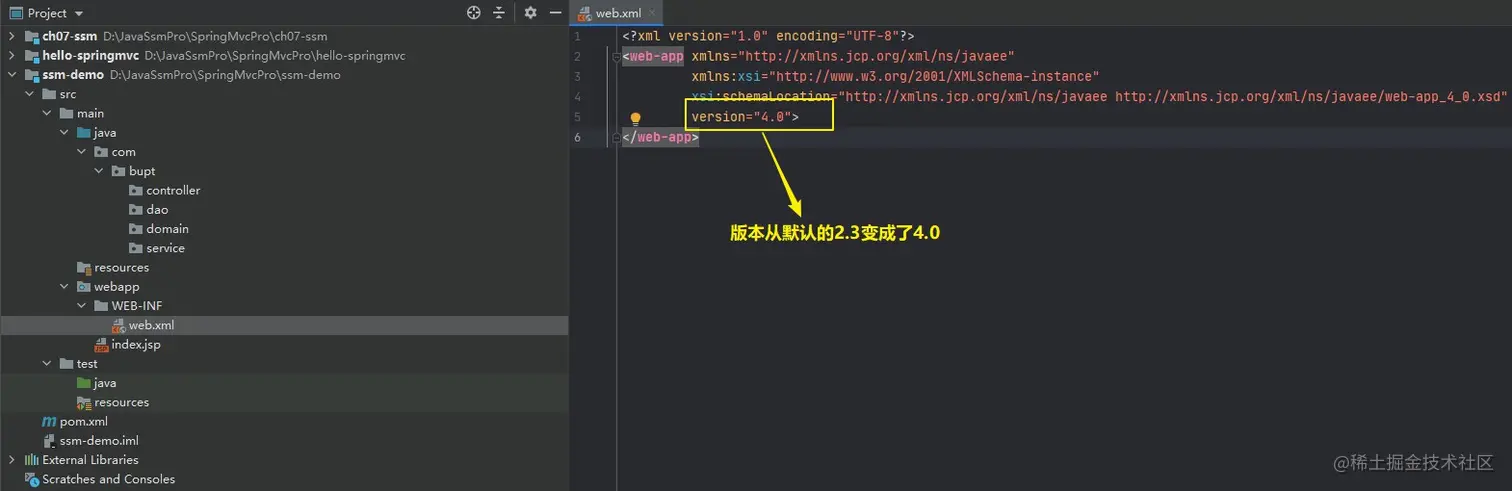Open Project panel gear options
Screen dimensions: 1512x491
point(531,13)
